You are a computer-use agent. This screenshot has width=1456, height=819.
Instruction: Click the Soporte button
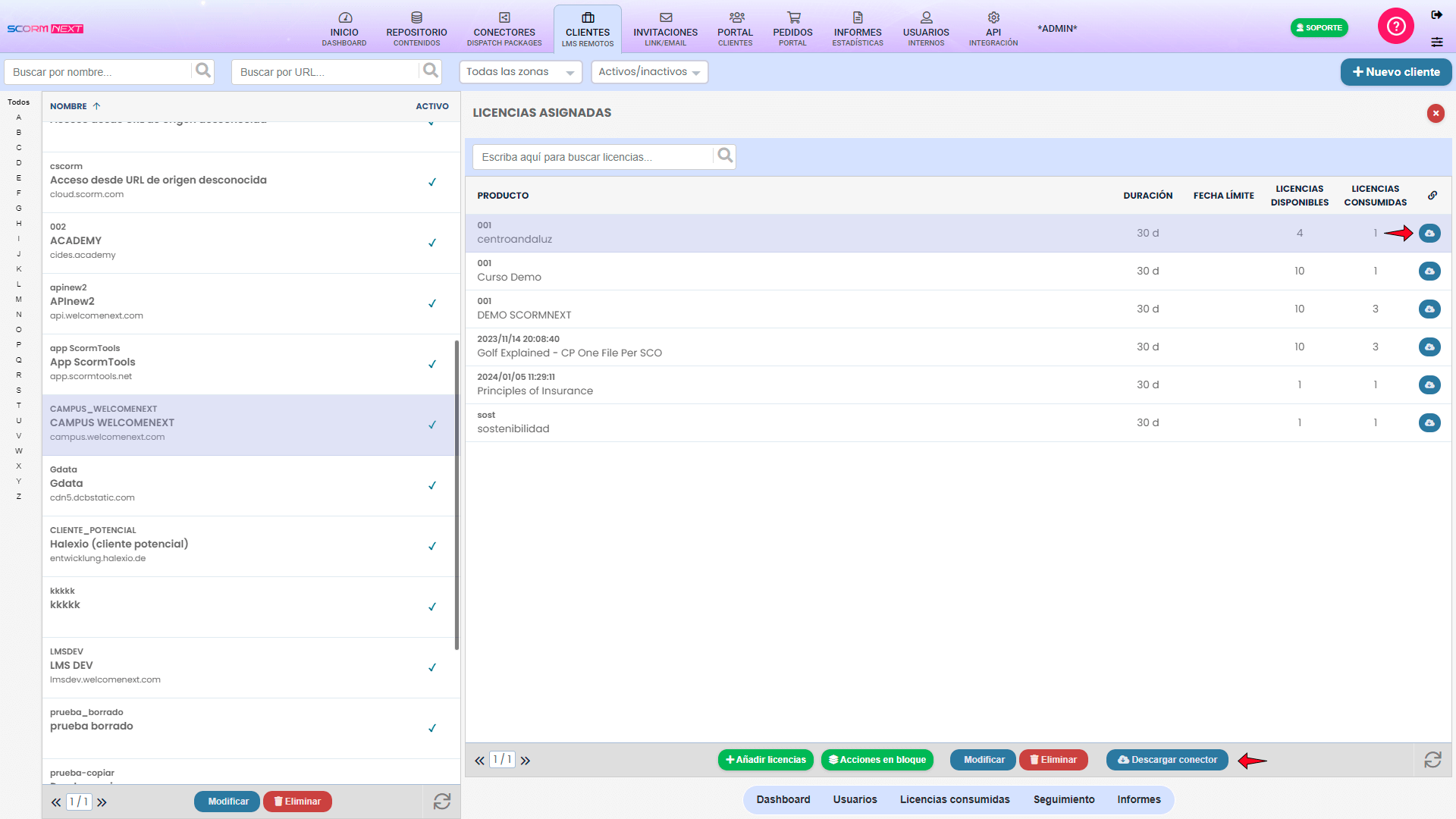click(x=1319, y=27)
